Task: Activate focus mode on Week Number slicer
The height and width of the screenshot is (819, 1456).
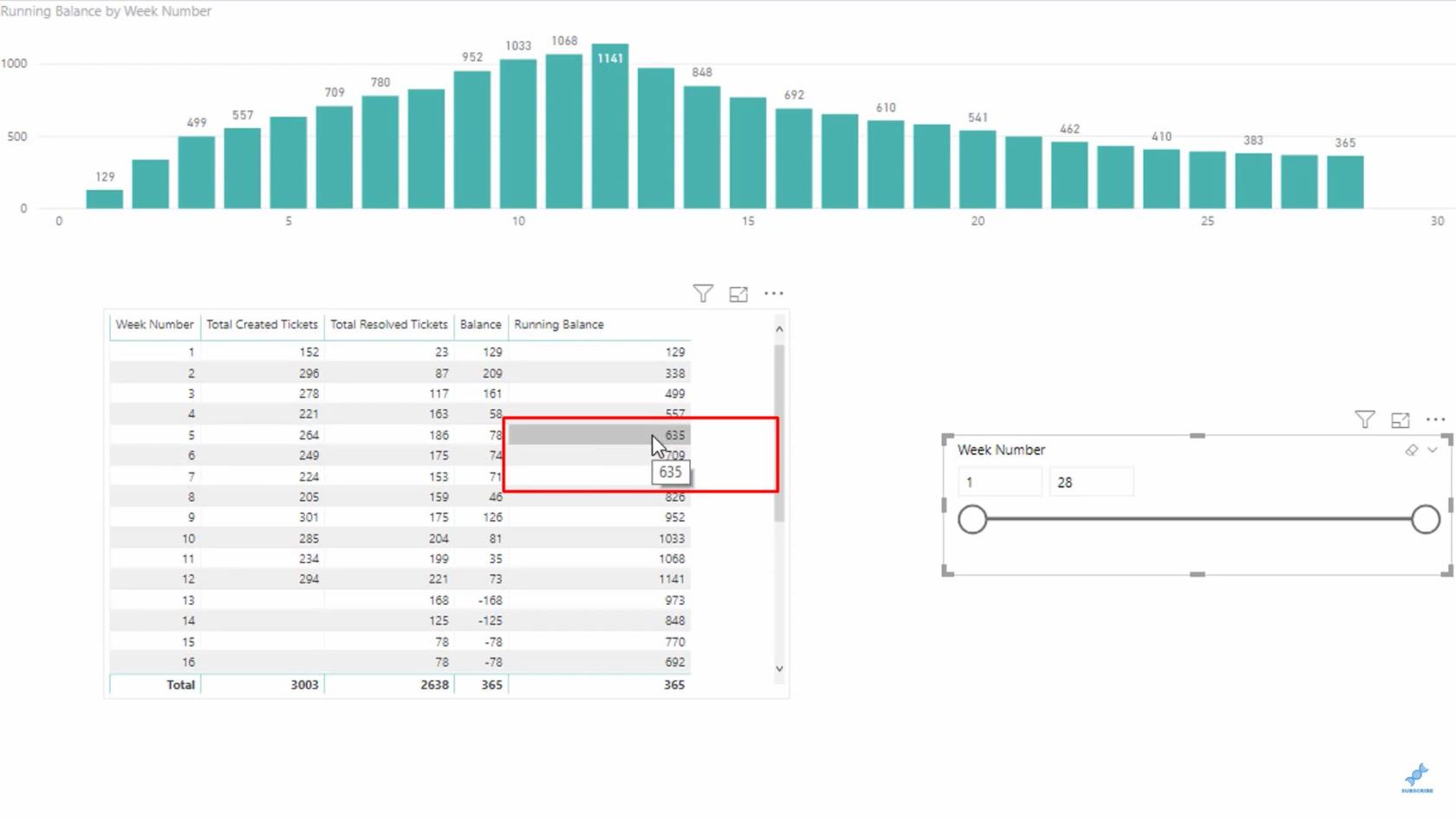Action: pos(1401,420)
